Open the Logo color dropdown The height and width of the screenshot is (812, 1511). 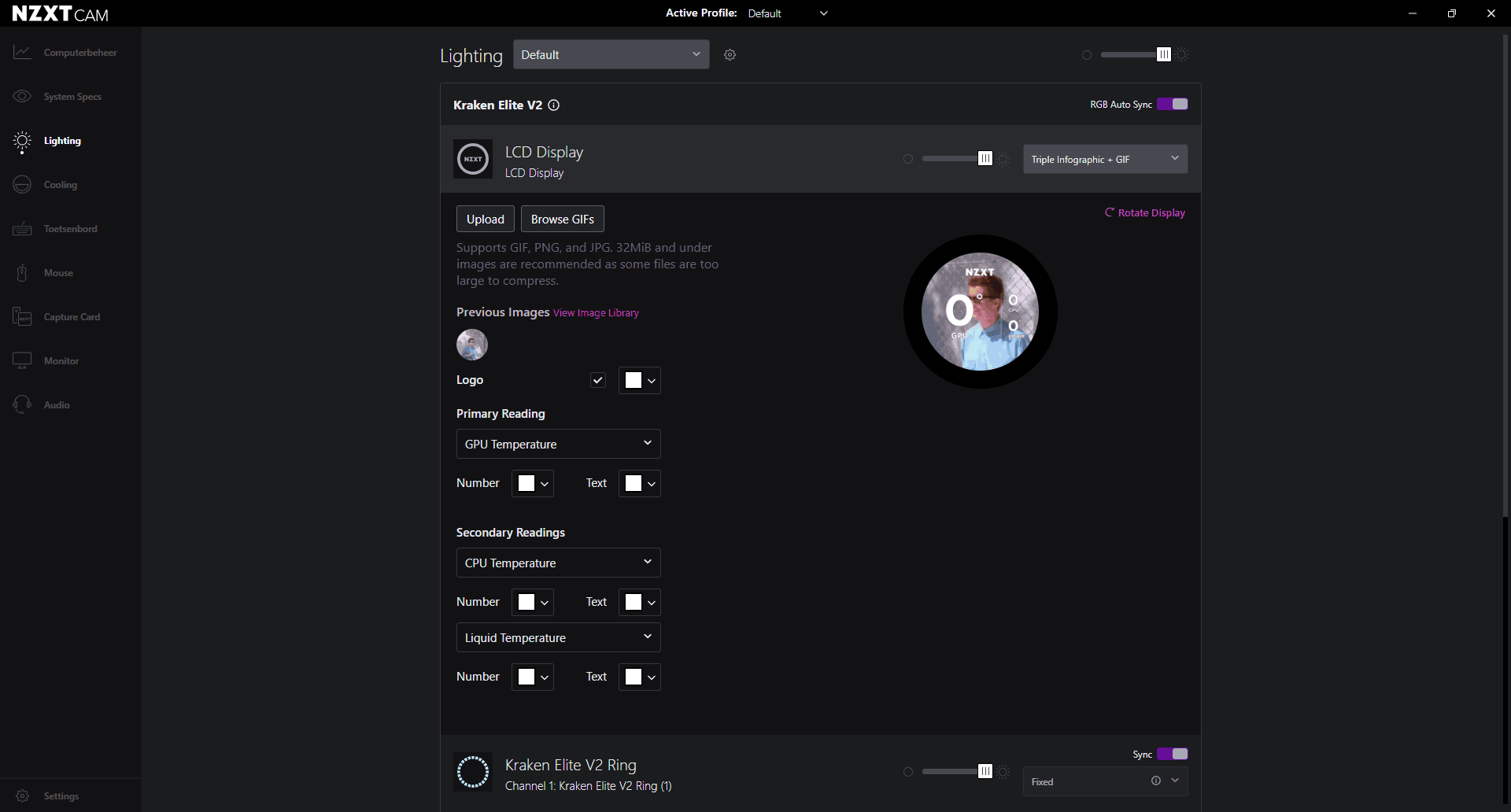pyautogui.click(x=640, y=380)
